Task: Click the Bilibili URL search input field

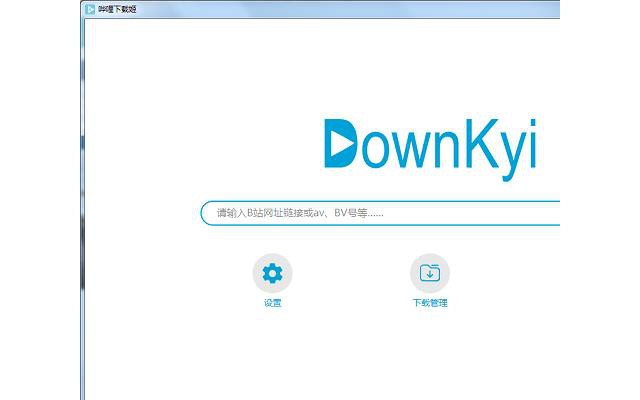Action: click(x=380, y=213)
